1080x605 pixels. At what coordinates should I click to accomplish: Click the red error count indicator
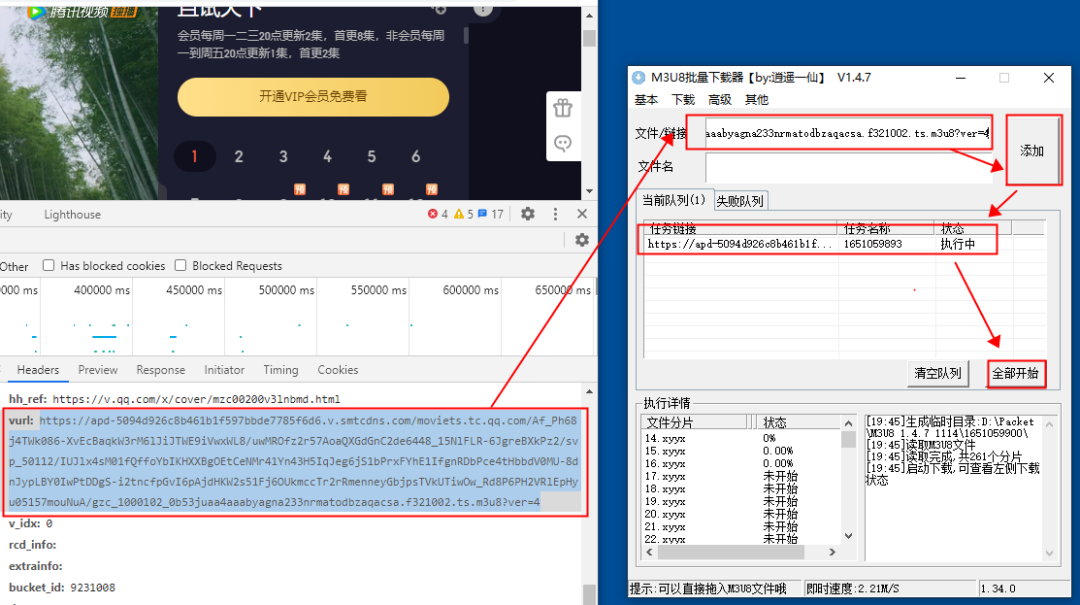coord(438,214)
